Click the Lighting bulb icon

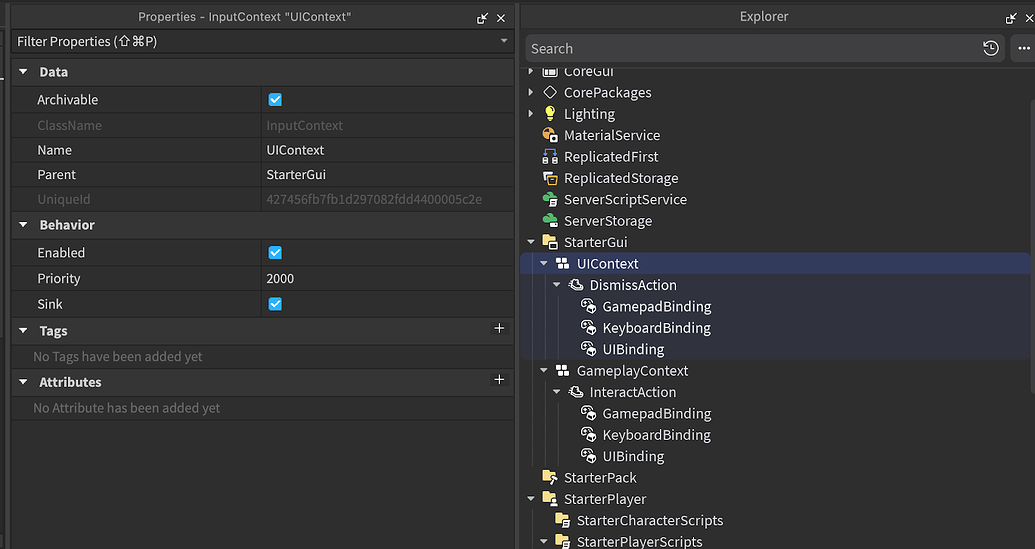(x=550, y=113)
